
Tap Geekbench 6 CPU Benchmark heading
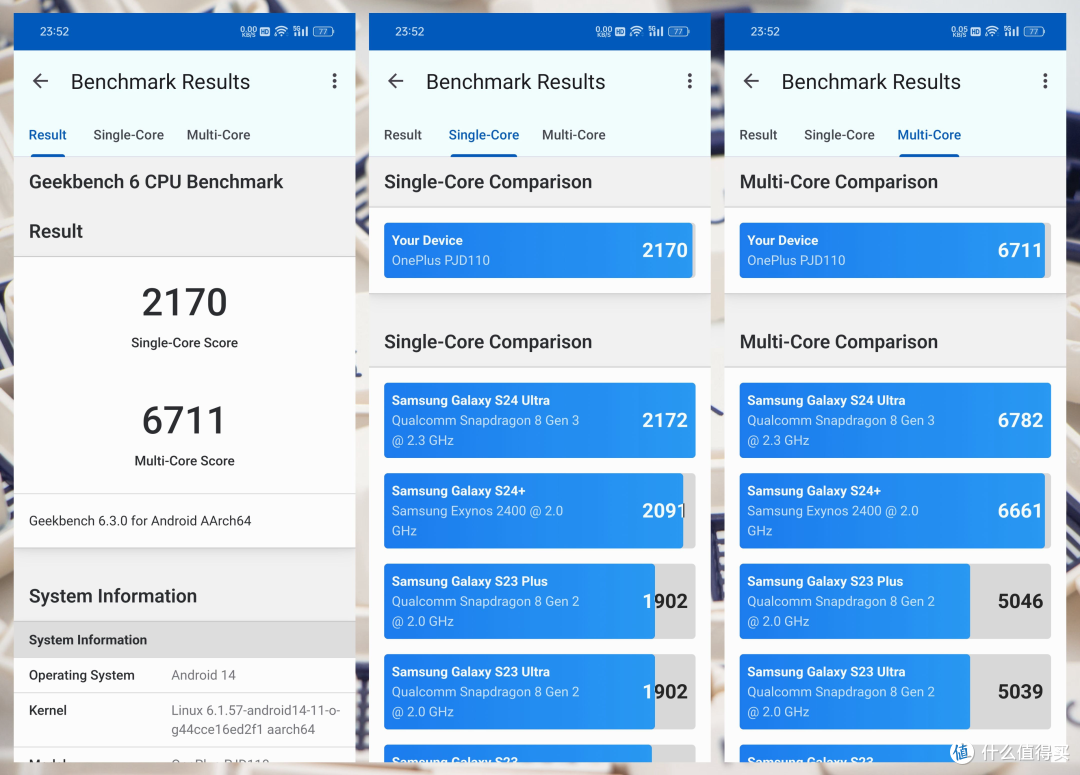[156, 182]
